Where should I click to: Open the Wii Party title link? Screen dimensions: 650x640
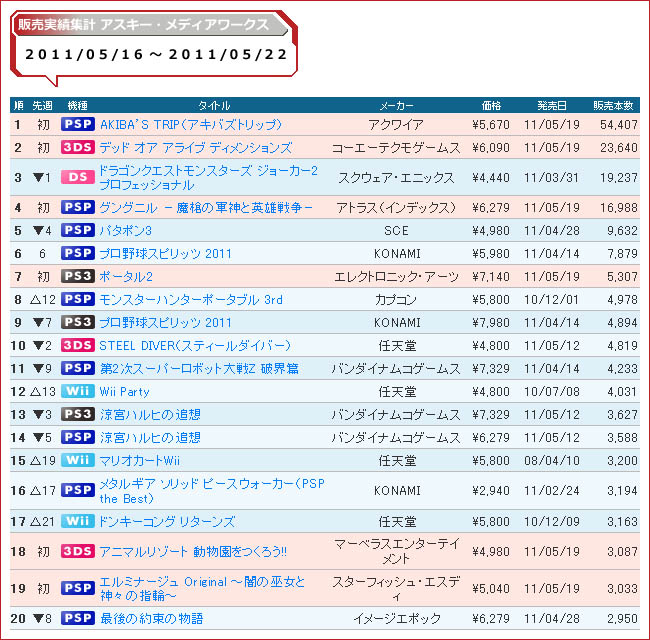(124, 392)
